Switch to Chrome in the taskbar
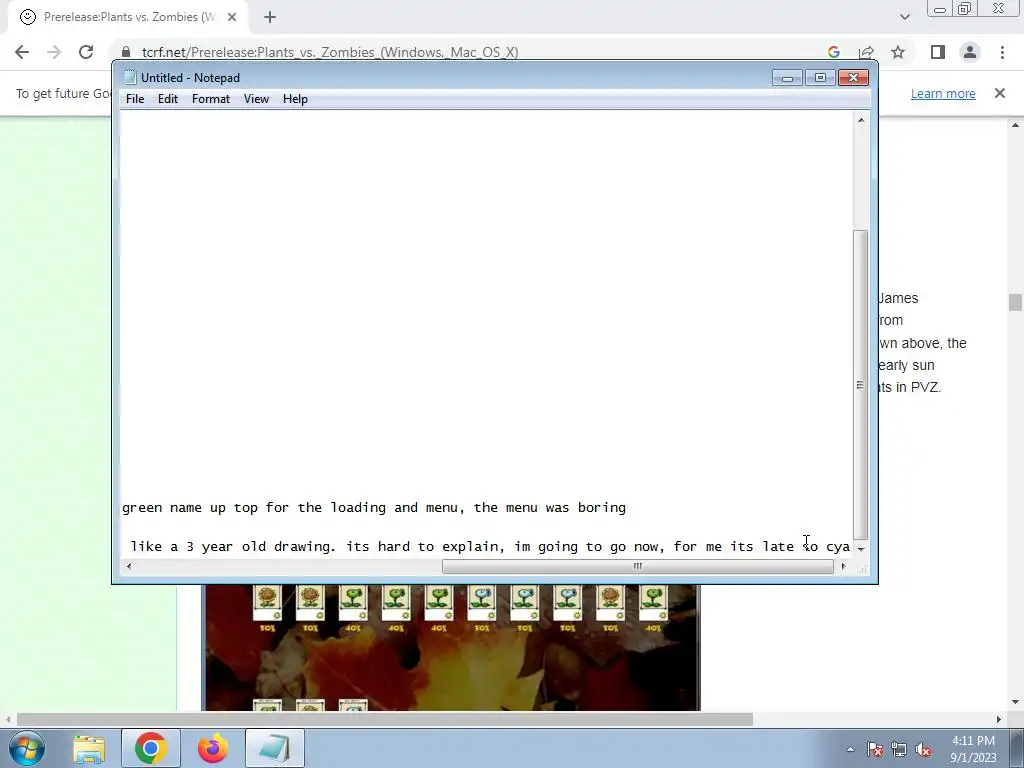This screenshot has width=1024, height=768. pyautogui.click(x=151, y=748)
